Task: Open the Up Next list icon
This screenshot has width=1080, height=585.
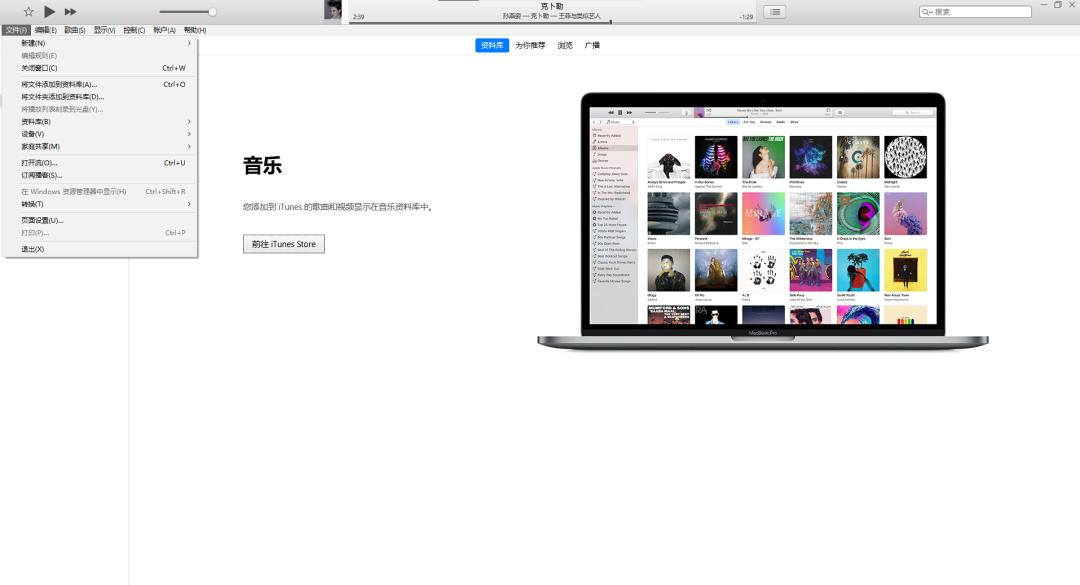Action: (x=775, y=12)
